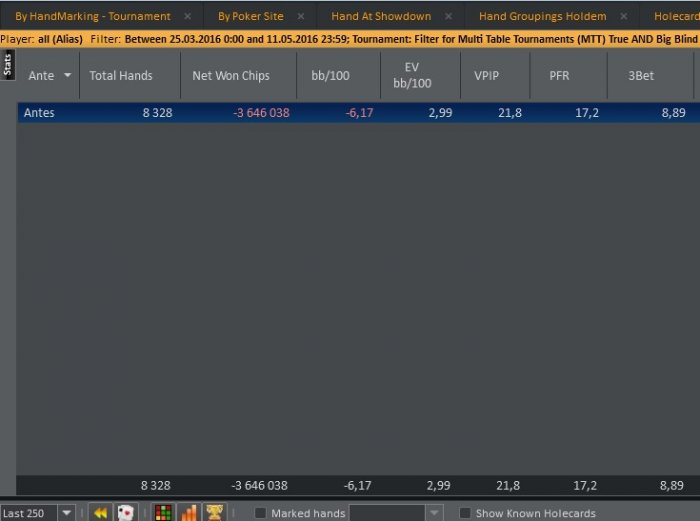Click 21,8 VPIP value in Antes row
700x521 pixels.
coord(510,113)
